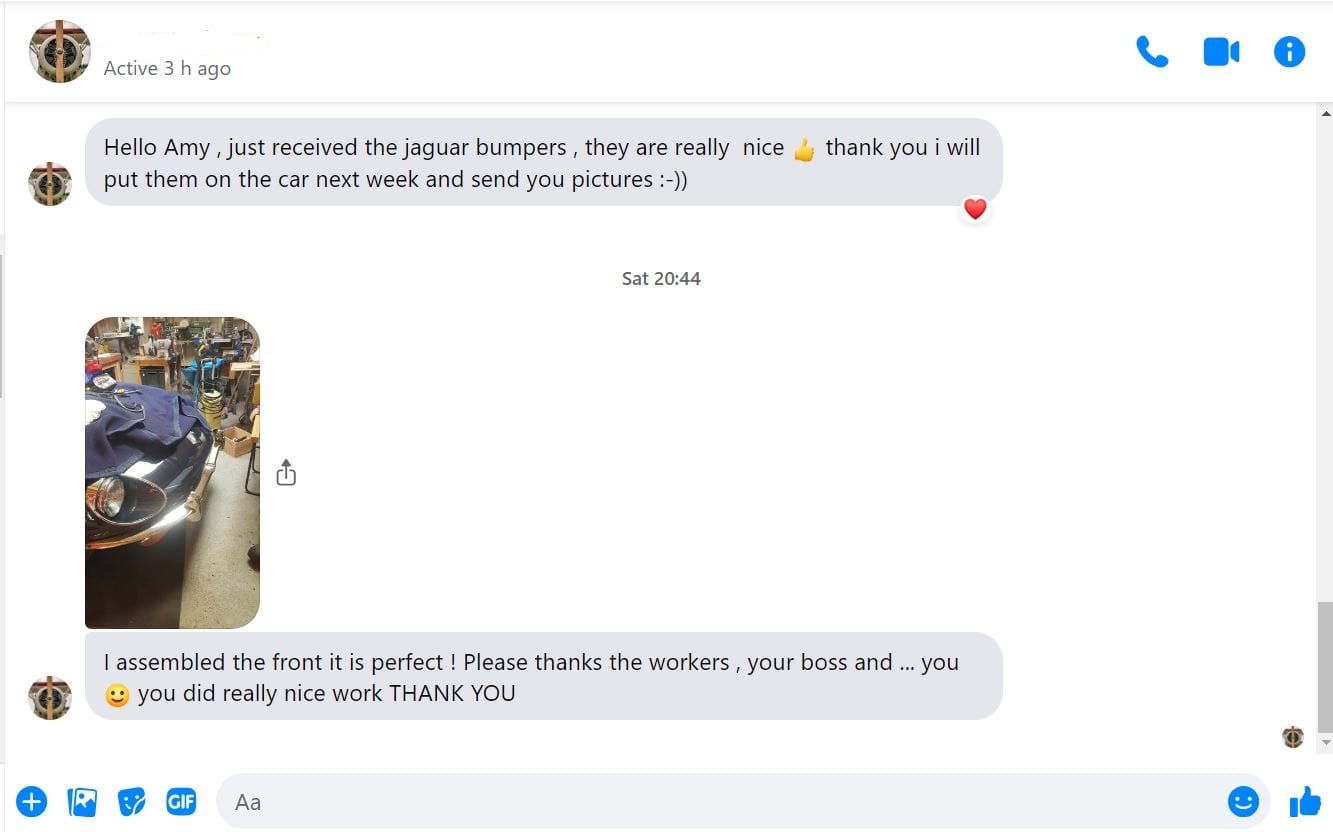Choose a sticker
This screenshot has width=1333, height=832.
[x=131, y=801]
